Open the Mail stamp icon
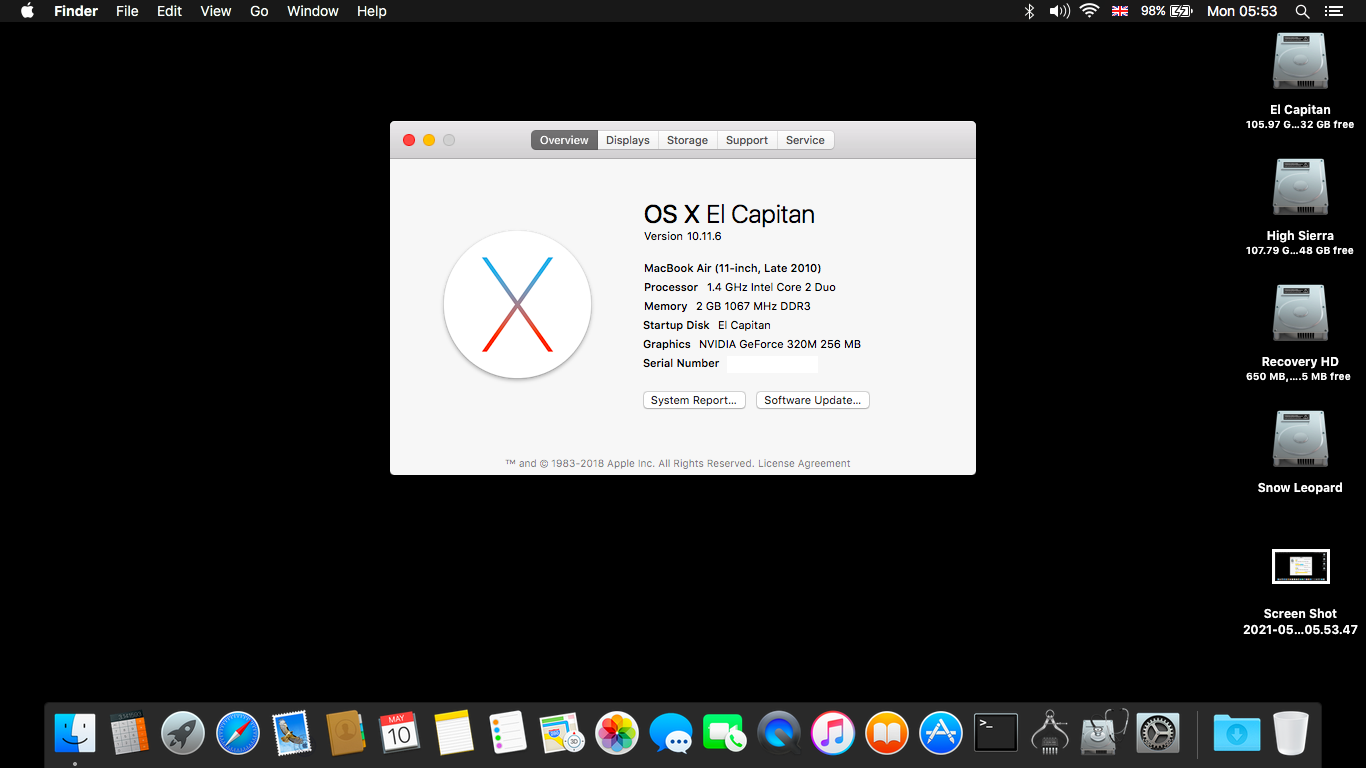The image size is (1366, 768). click(292, 733)
